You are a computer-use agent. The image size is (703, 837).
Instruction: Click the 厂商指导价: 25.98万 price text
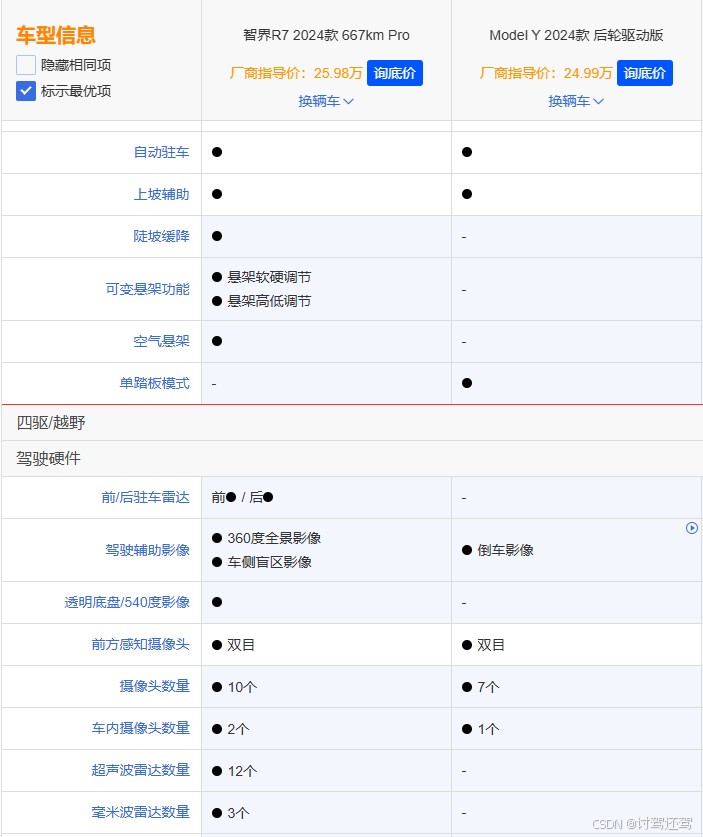click(296, 73)
